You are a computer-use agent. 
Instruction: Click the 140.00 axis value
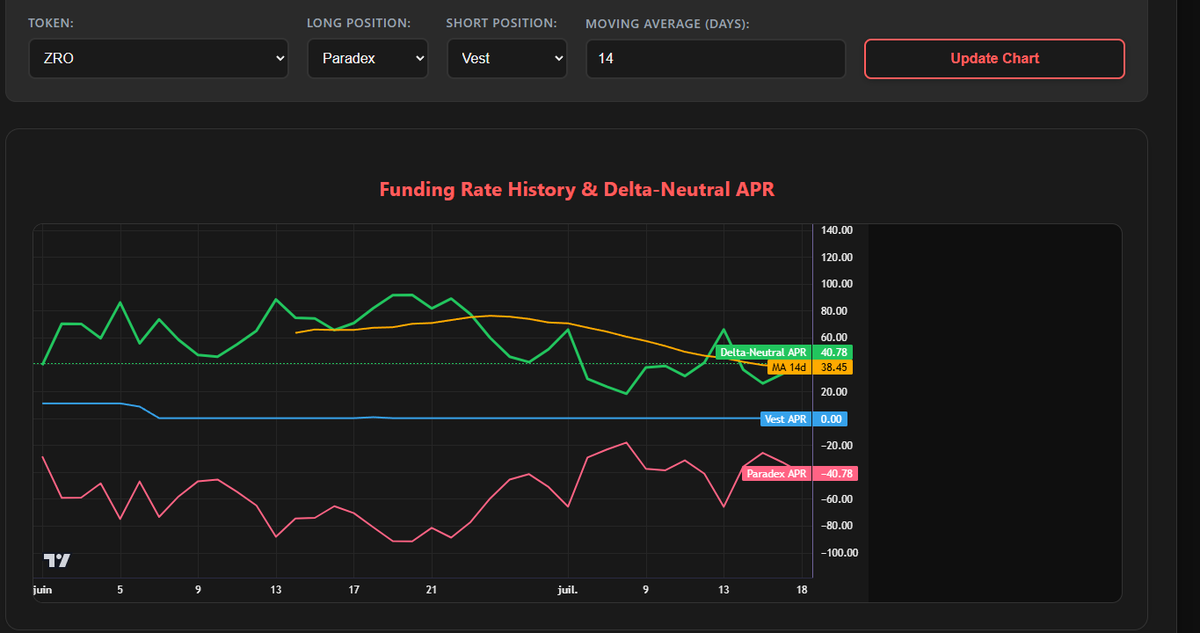pos(836,230)
